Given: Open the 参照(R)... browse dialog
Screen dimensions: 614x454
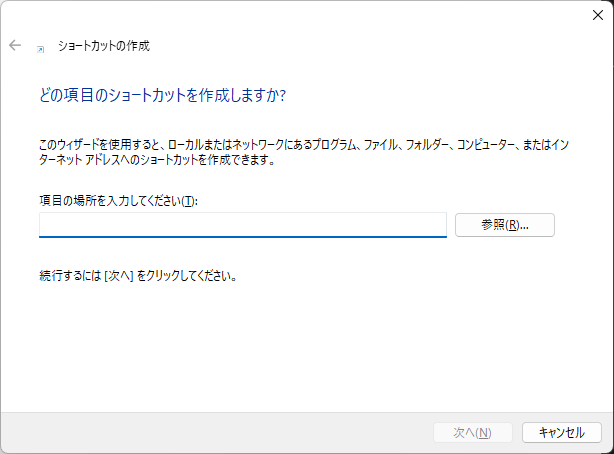Looking at the screenshot, I should pos(504,225).
